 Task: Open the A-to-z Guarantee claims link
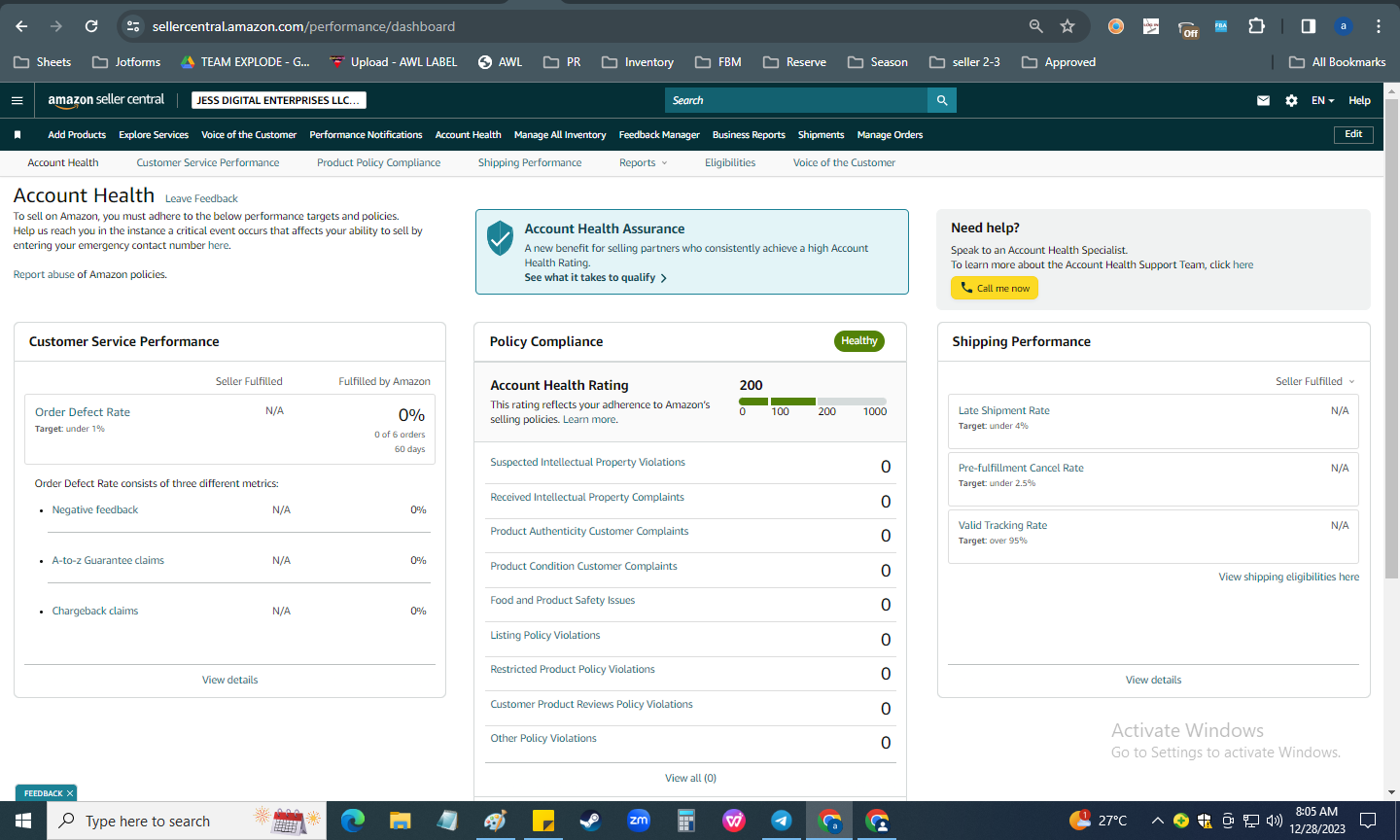pos(108,561)
